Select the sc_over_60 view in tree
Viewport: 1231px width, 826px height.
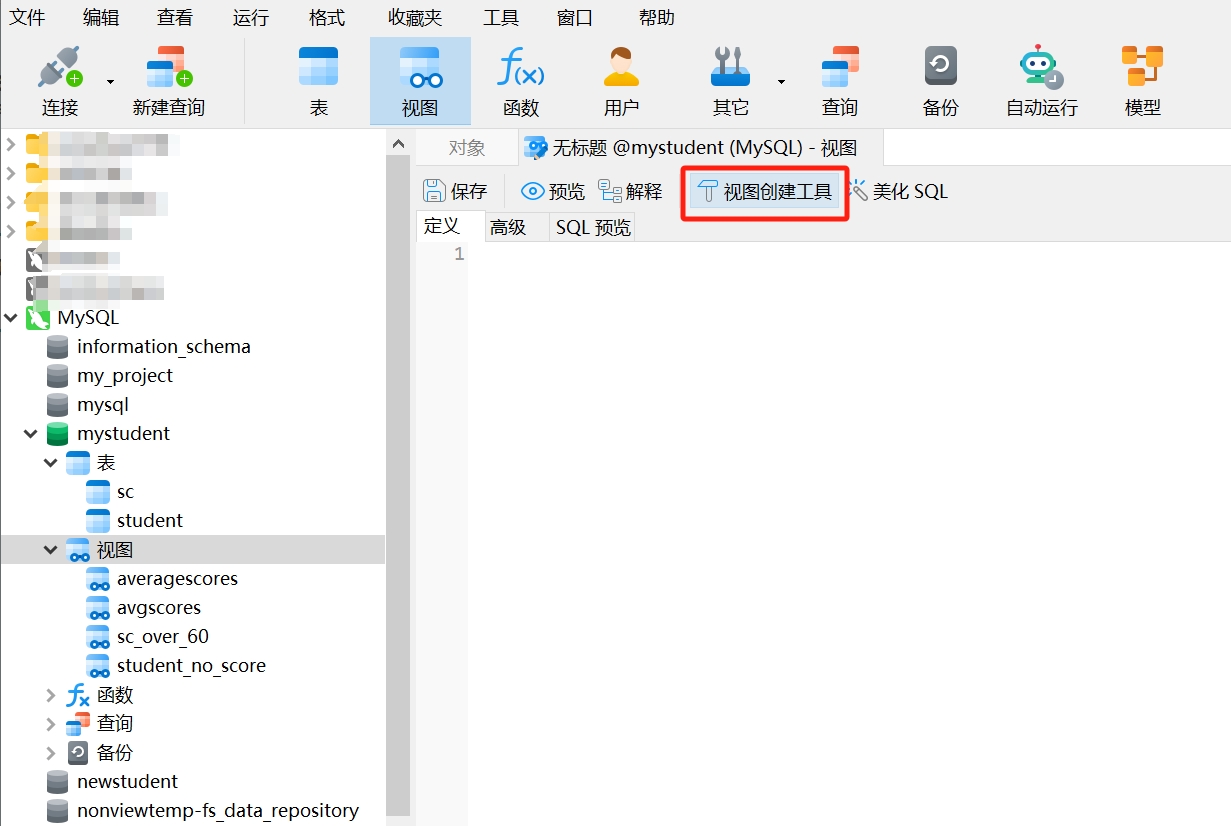click(x=162, y=637)
